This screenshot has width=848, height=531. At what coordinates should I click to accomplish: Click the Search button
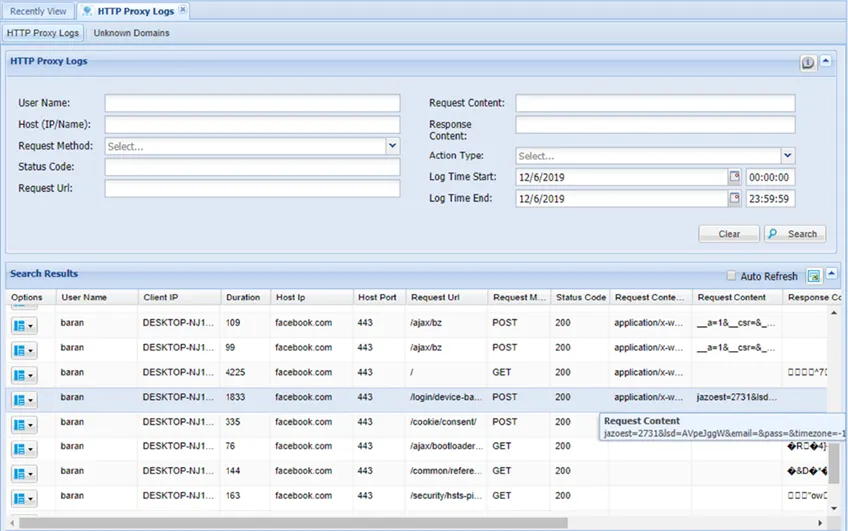795,234
